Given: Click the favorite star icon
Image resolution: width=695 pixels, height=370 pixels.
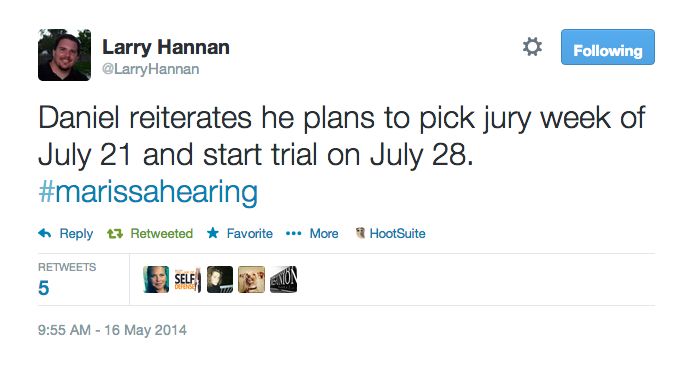Looking at the screenshot, I should [x=213, y=233].
